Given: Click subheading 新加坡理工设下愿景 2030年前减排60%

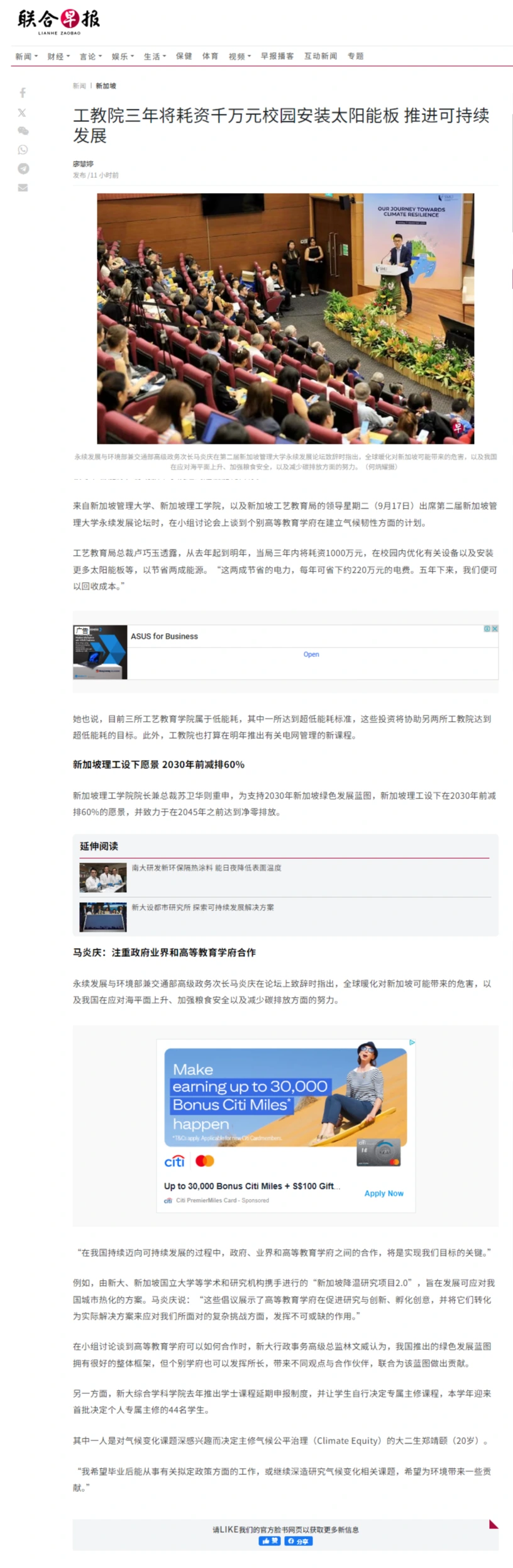Looking at the screenshot, I should [x=158, y=765].
